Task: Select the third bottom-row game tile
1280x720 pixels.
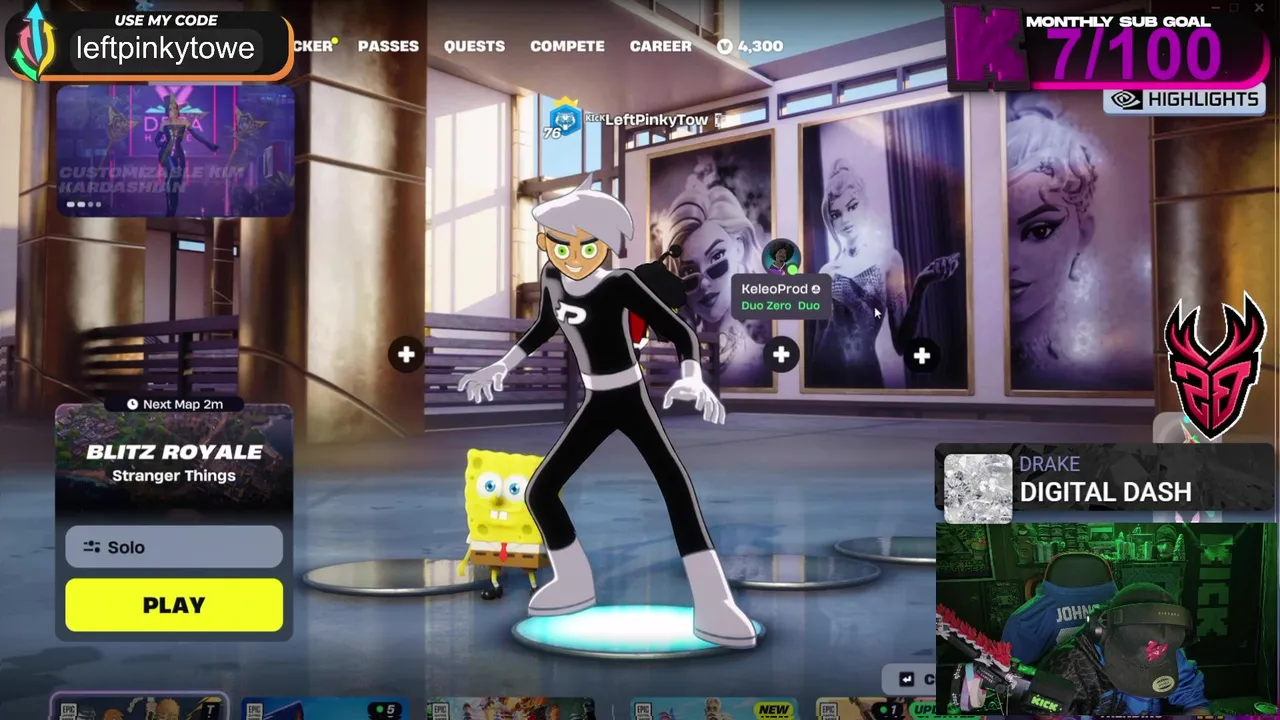Action: point(510,709)
